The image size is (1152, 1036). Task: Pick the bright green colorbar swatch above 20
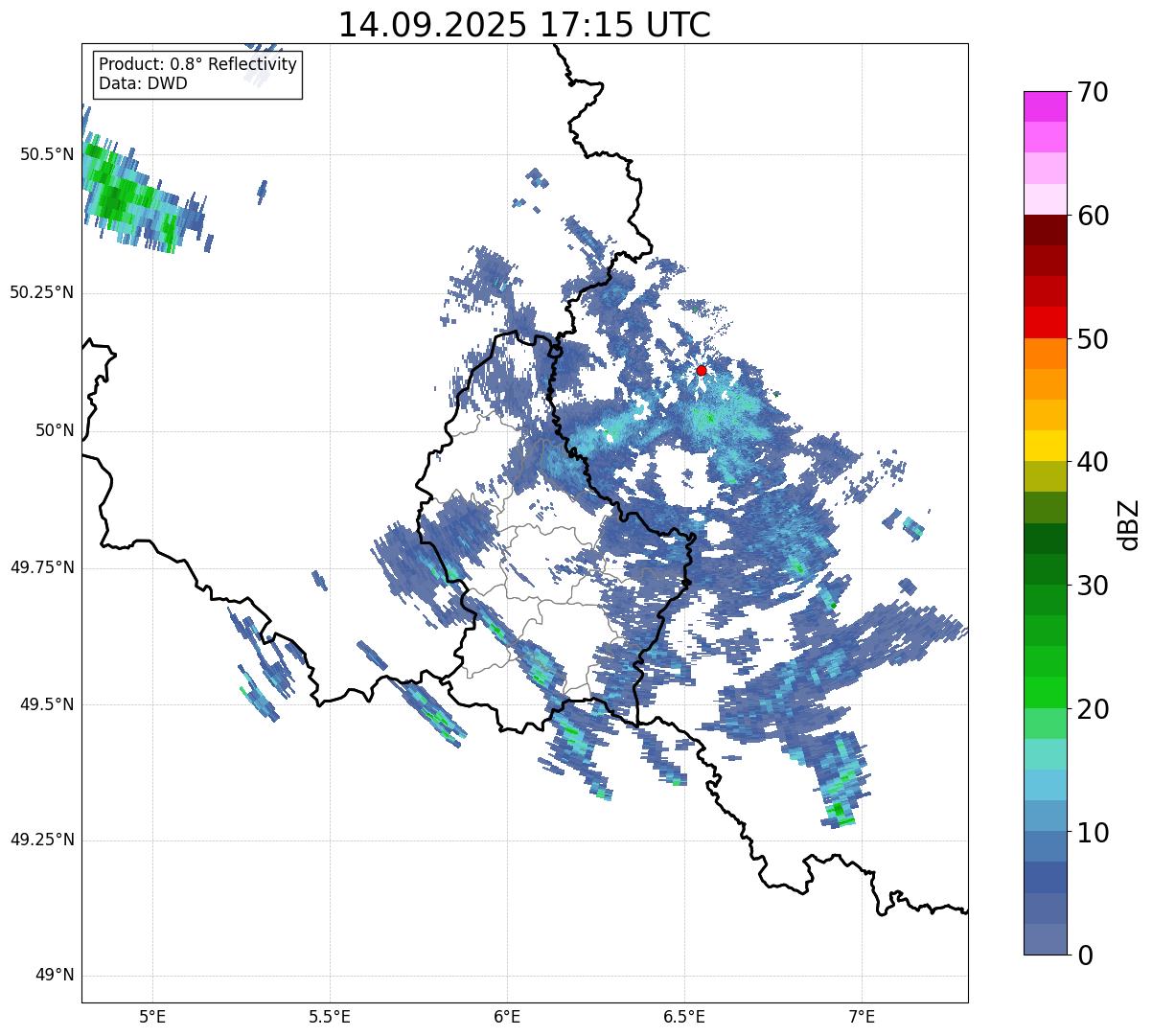[1045, 693]
